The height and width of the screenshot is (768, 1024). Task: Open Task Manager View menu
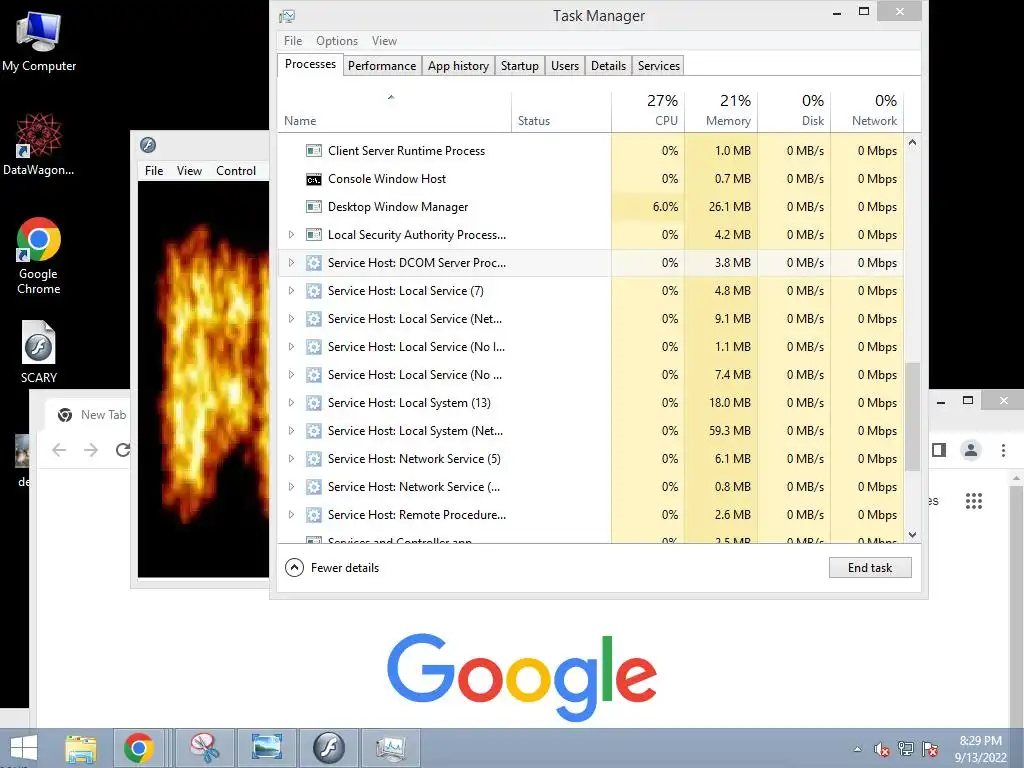click(x=385, y=40)
